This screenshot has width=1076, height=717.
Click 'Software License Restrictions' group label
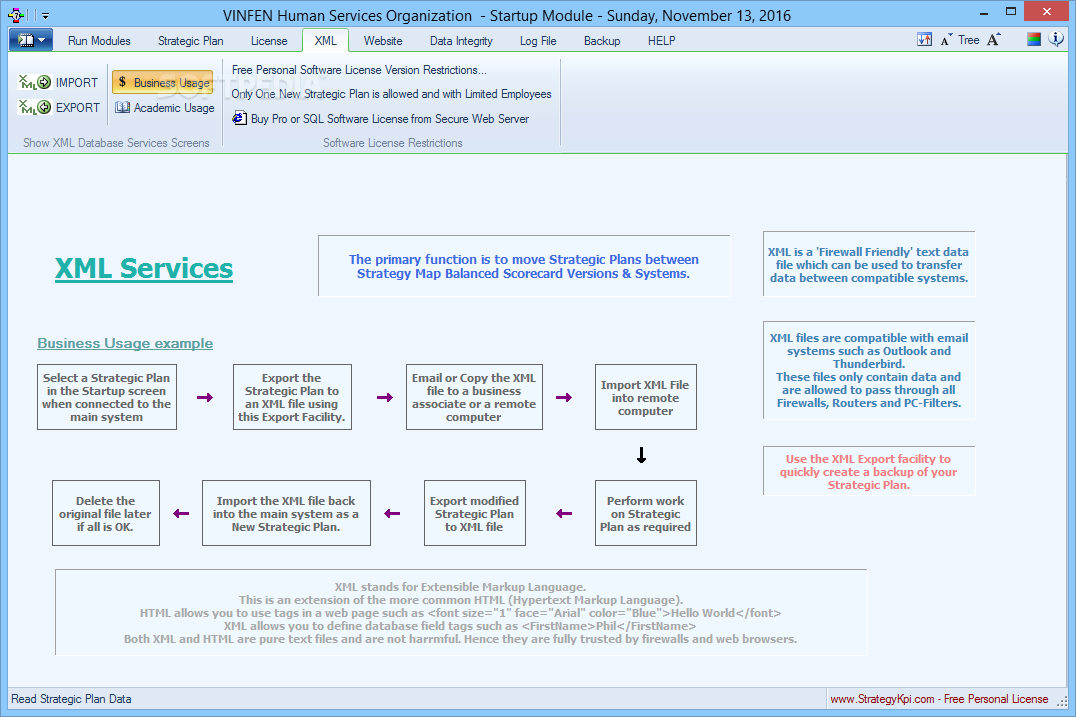click(x=393, y=143)
